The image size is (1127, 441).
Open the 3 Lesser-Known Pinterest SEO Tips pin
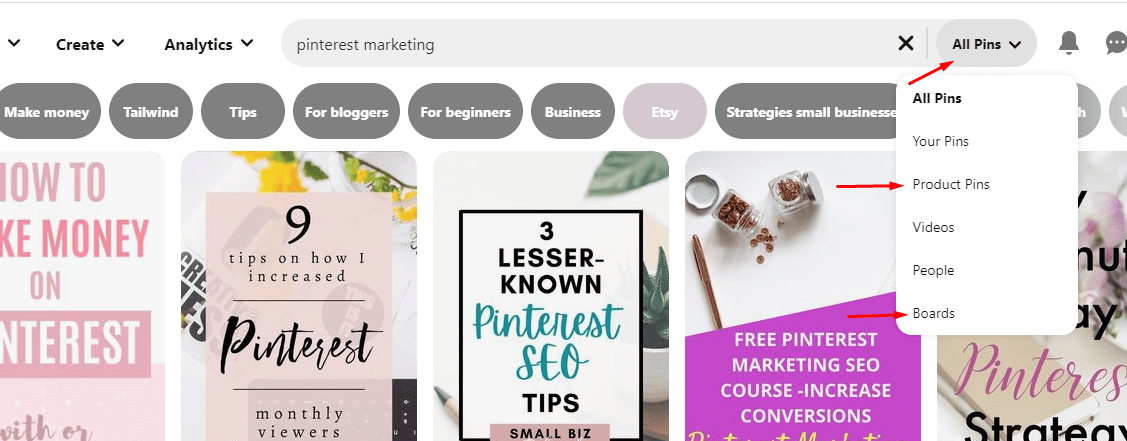(x=551, y=296)
